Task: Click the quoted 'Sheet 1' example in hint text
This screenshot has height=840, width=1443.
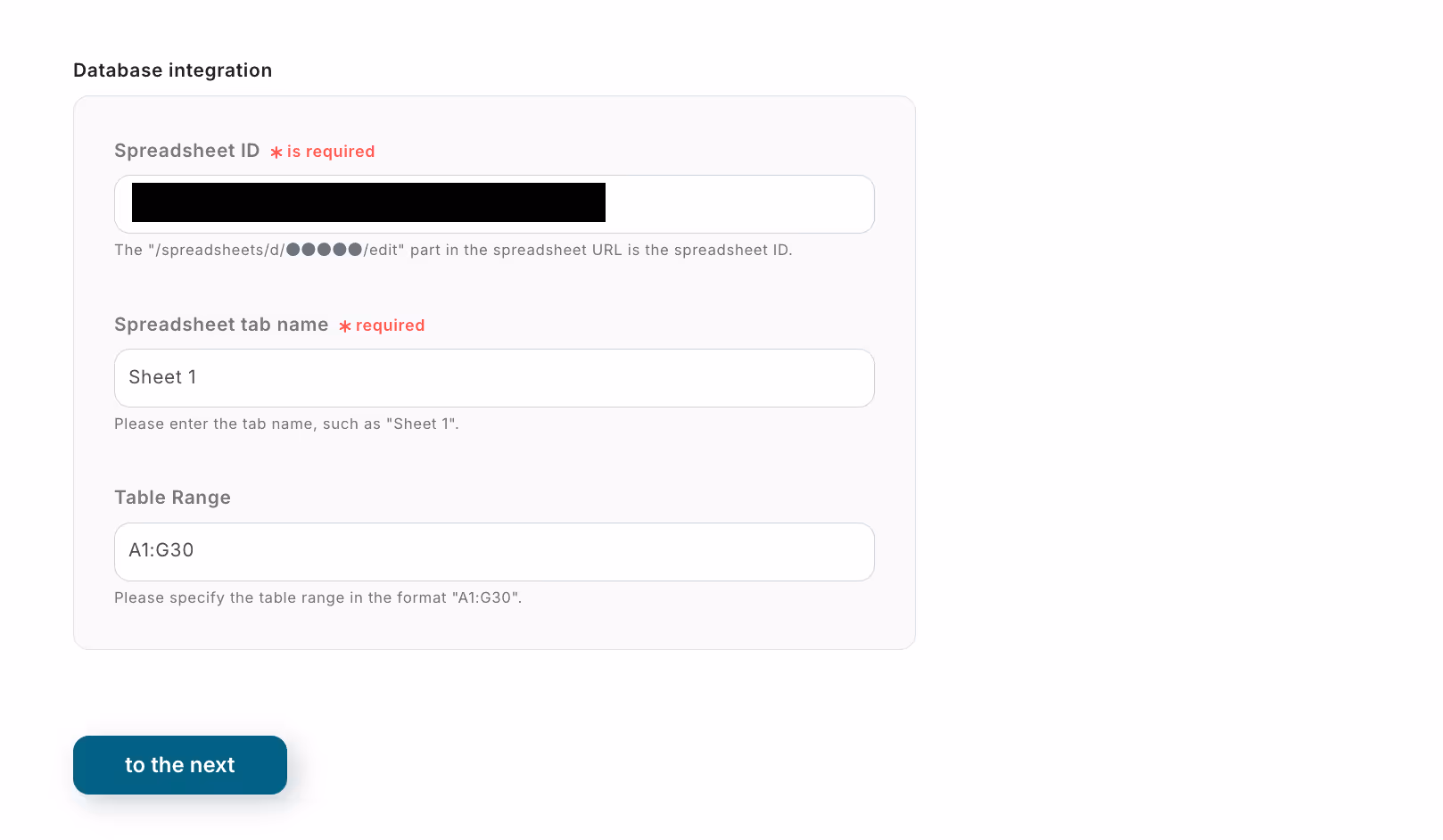Action: (421, 424)
